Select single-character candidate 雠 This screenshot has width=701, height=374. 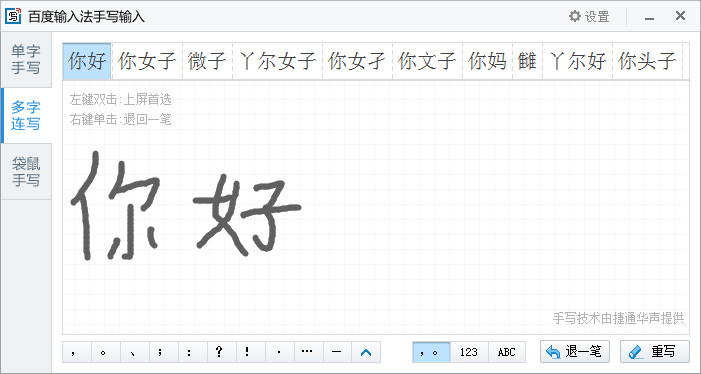coord(527,61)
